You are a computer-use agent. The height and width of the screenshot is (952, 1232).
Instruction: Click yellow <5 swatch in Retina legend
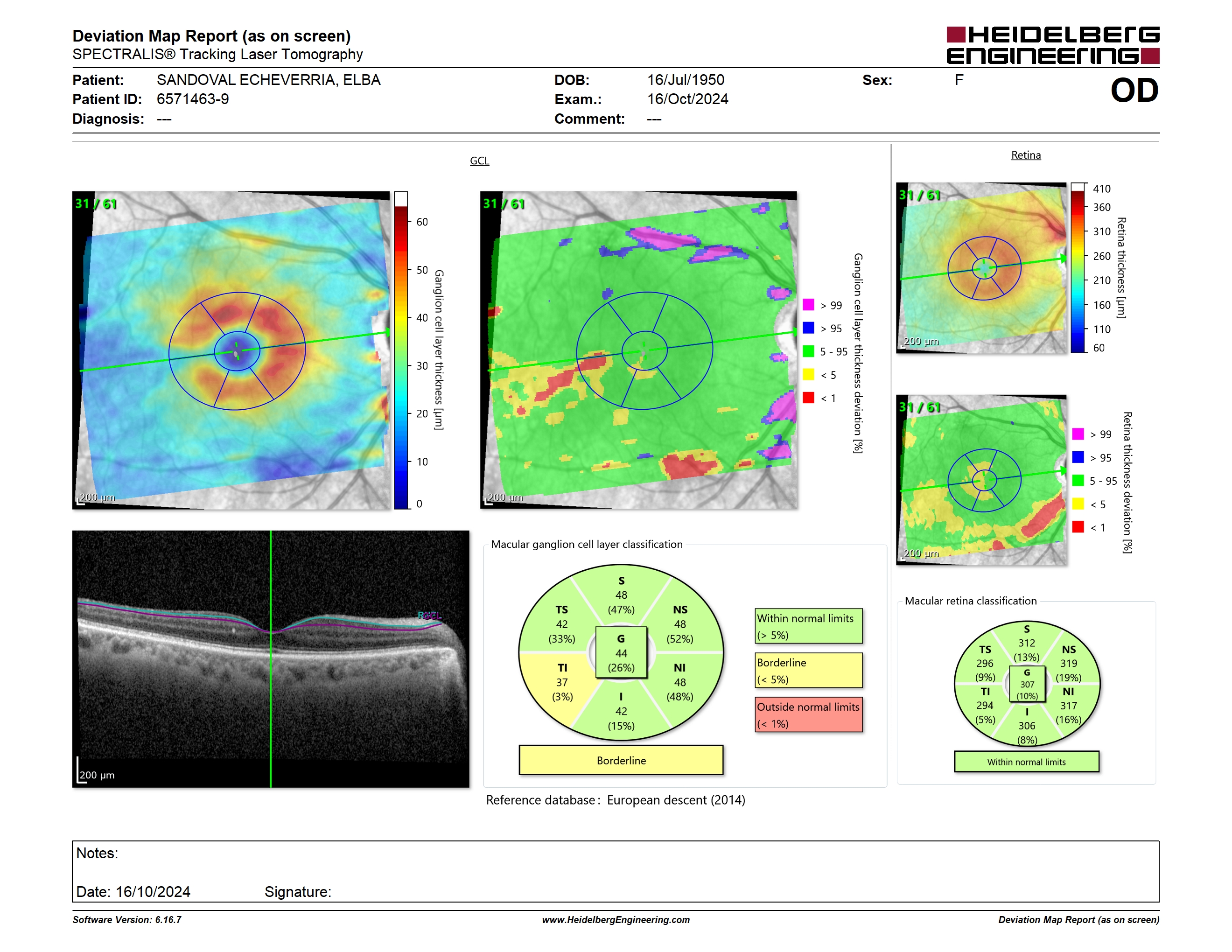1078,504
